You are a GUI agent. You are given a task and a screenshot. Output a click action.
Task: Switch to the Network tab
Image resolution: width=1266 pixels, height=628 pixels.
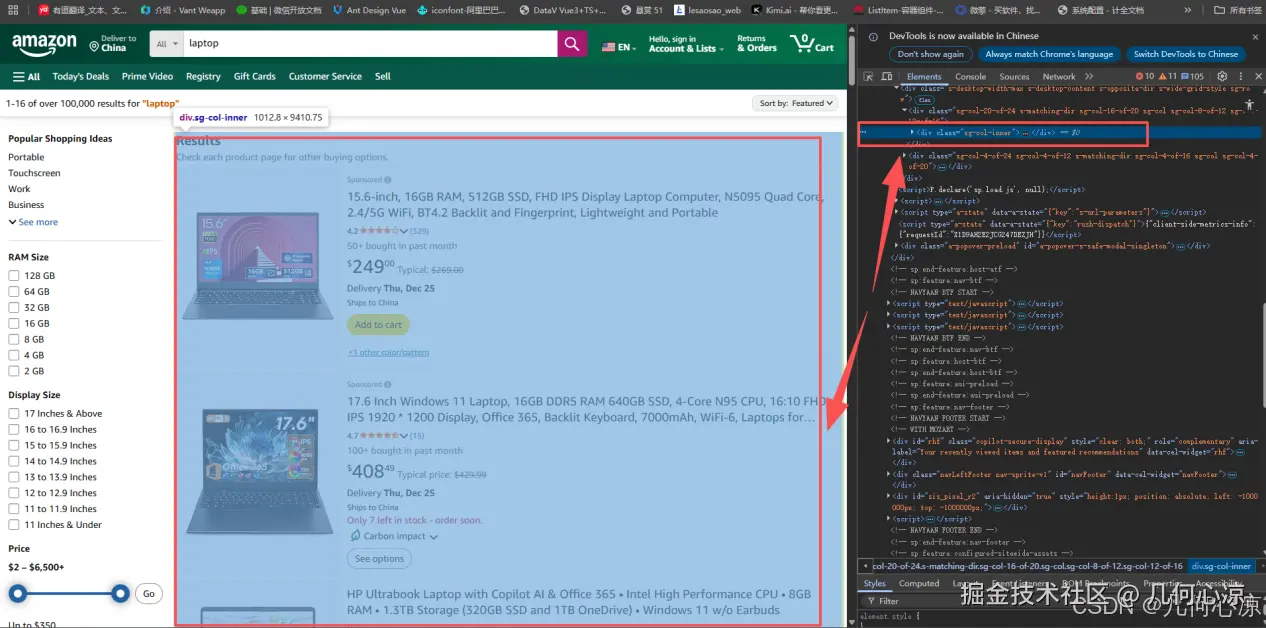point(1059,76)
